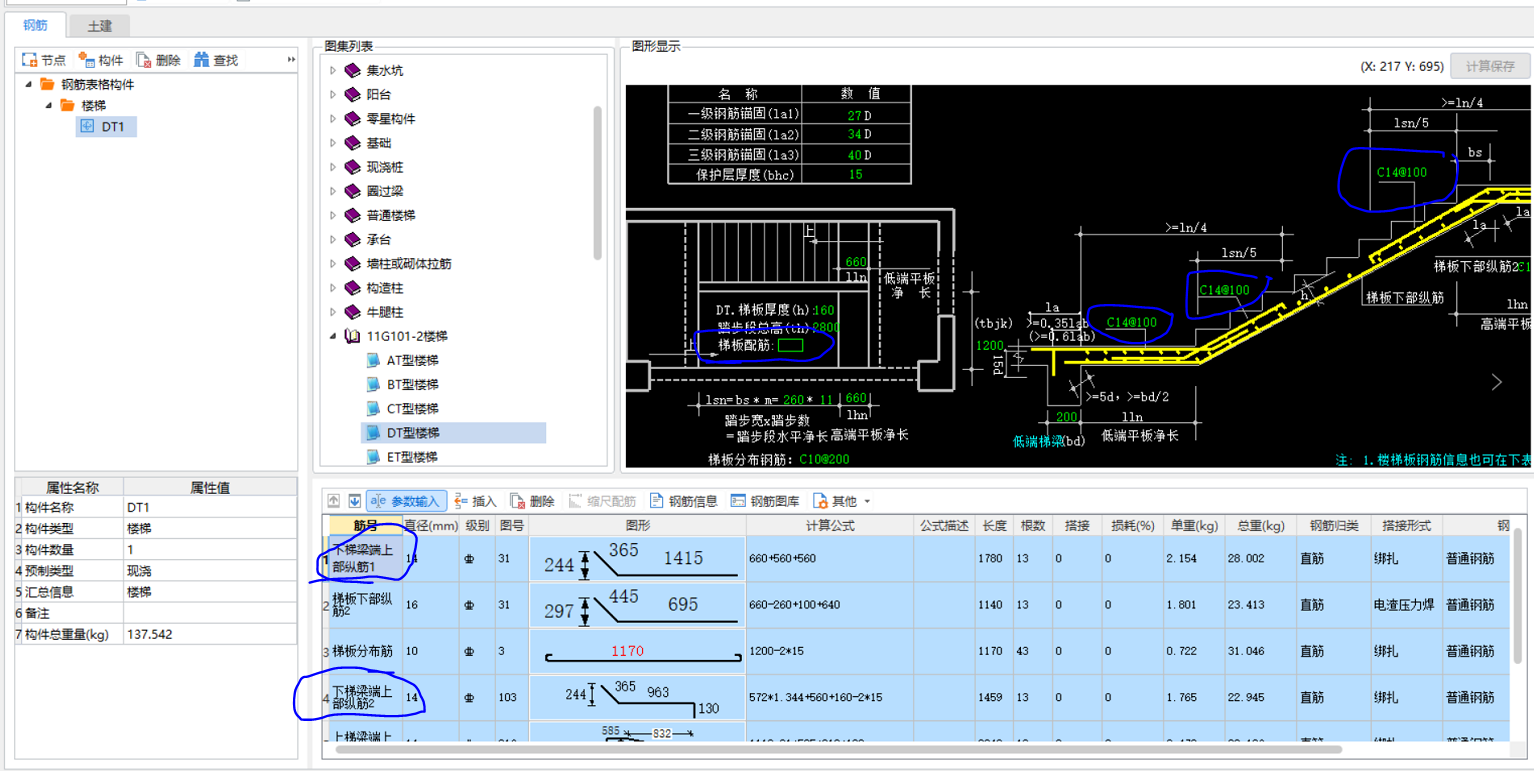Select the ET型楼梯 item
The width and height of the screenshot is (1534, 771).
pos(412,457)
